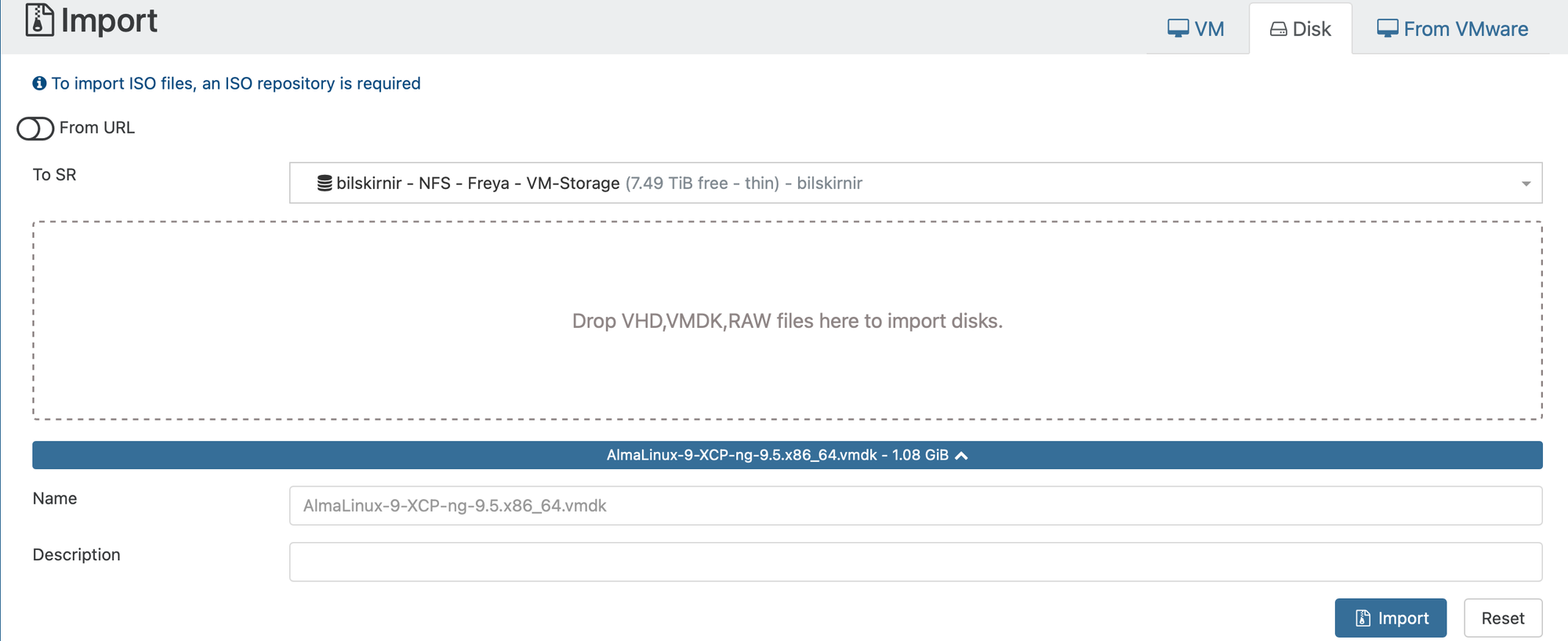Click the file icon inside Import button
The image size is (1568, 641).
1363,618
